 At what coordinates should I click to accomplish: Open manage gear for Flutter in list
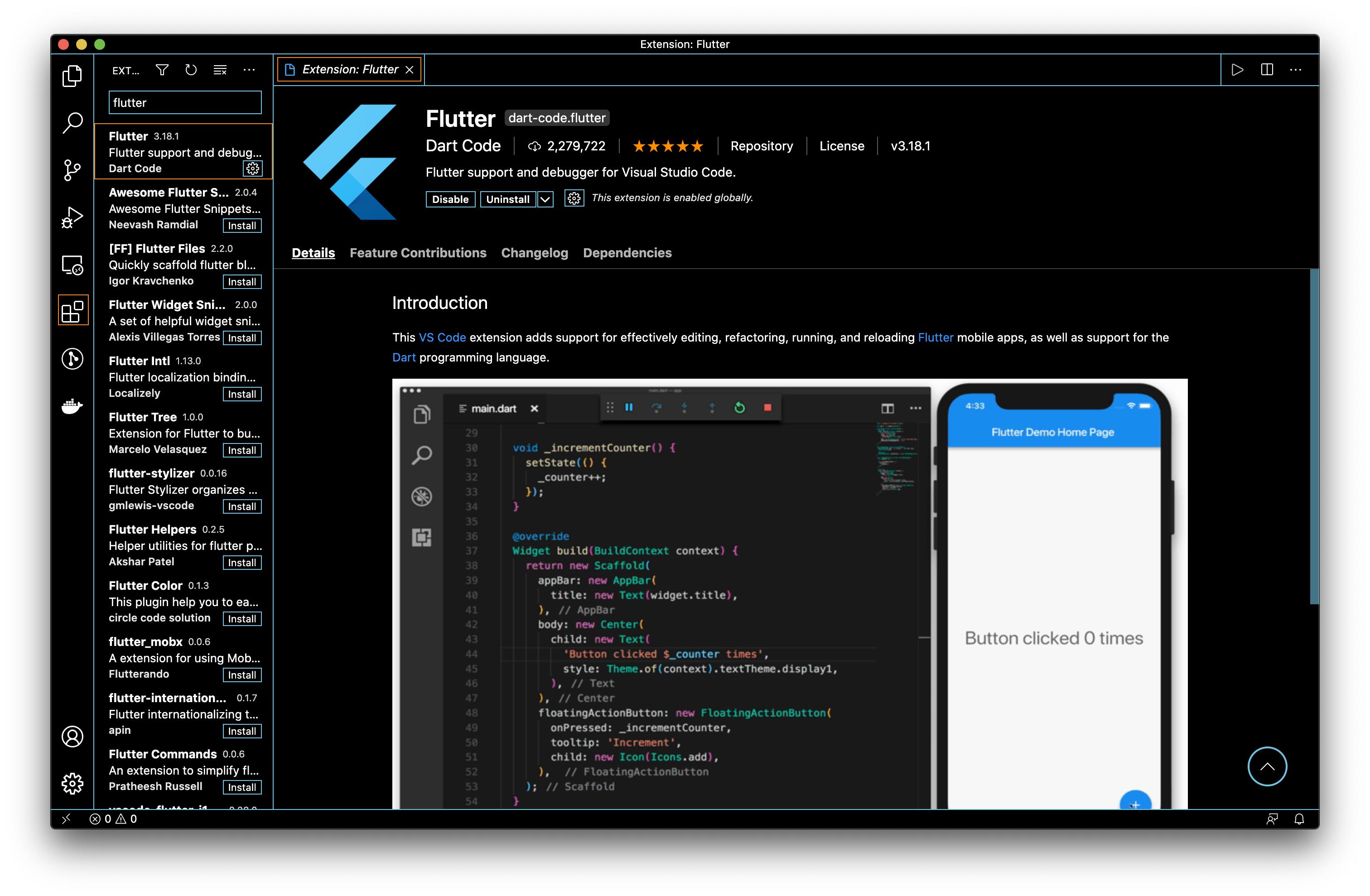(x=253, y=168)
